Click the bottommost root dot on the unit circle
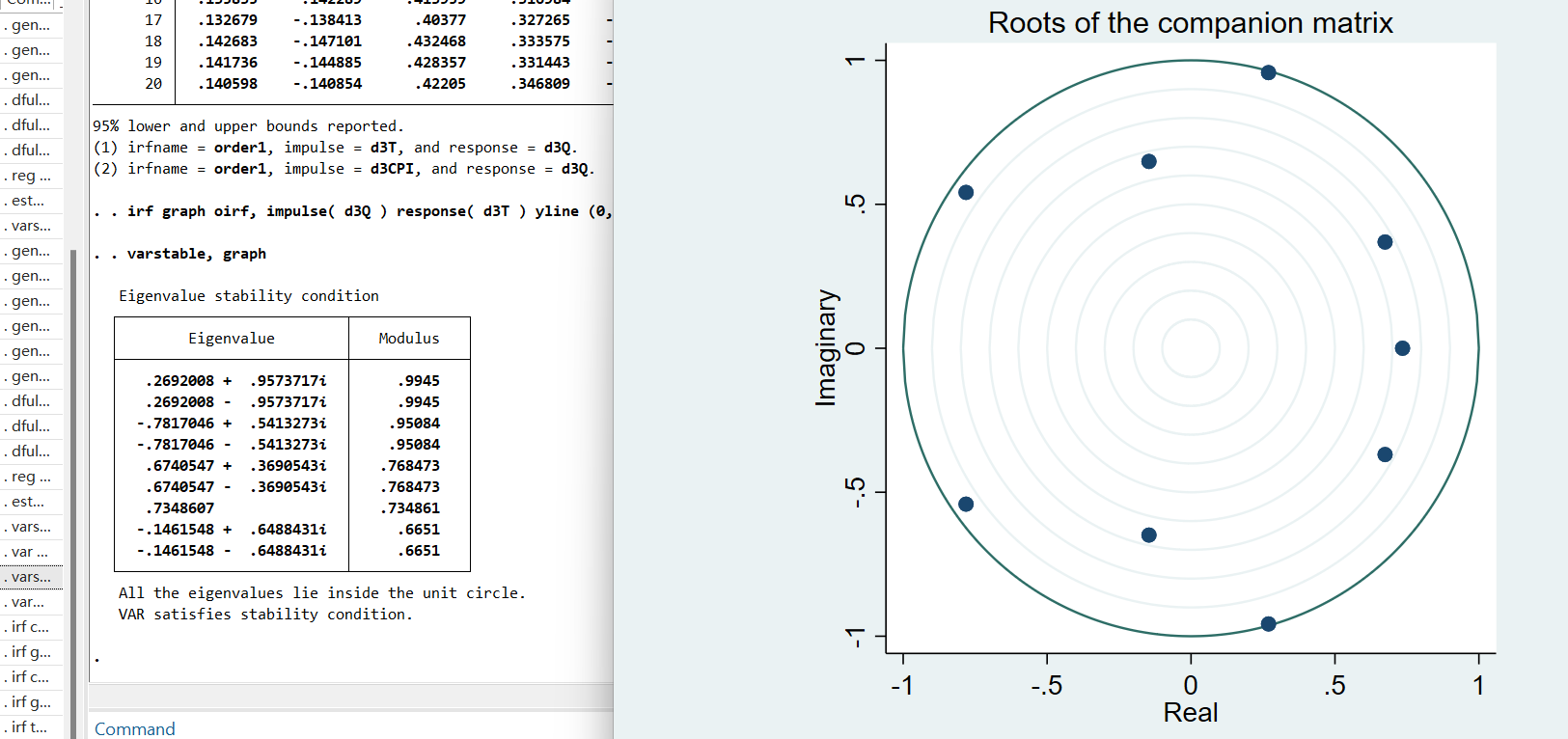 (1268, 624)
